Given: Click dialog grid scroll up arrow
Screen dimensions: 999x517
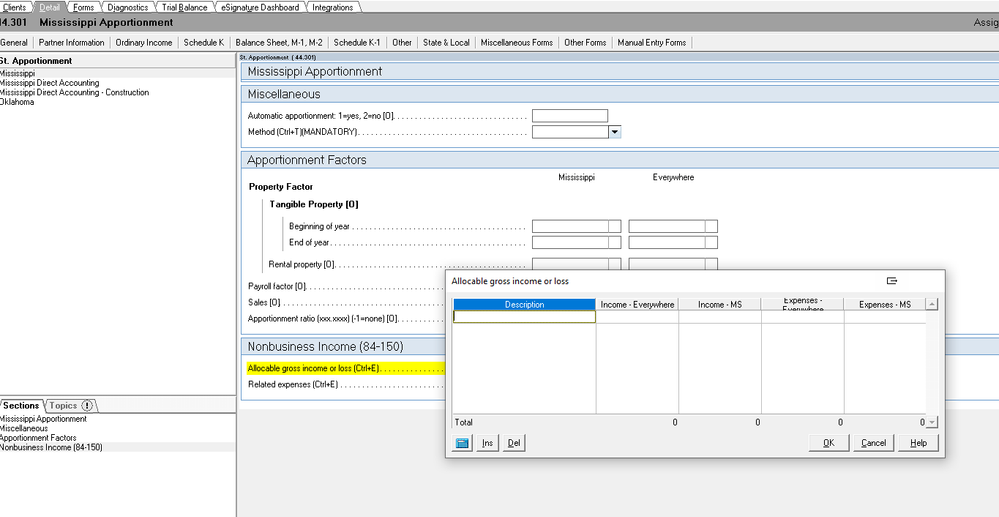Looking at the screenshot, I should (x=932, y=304).
